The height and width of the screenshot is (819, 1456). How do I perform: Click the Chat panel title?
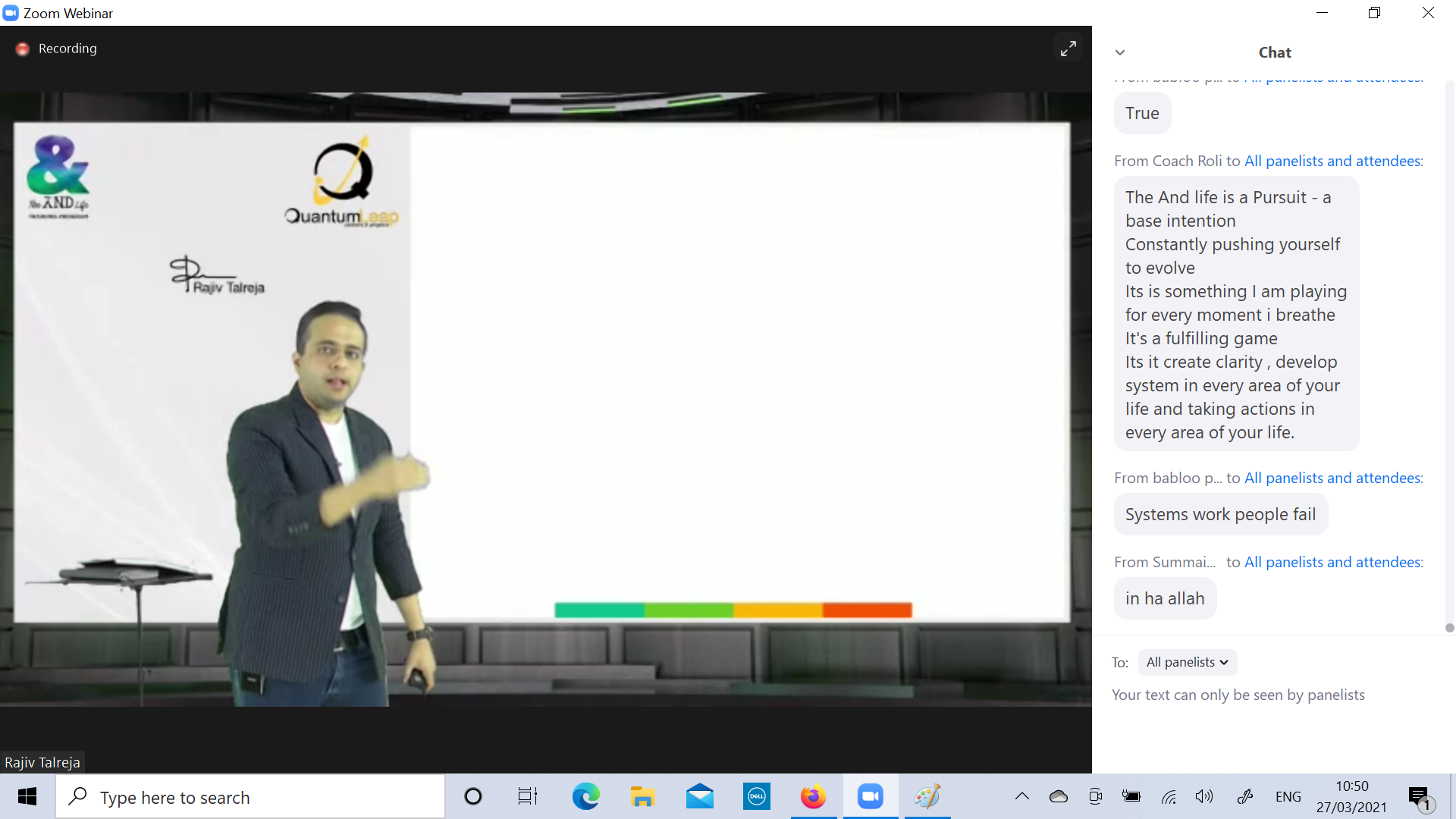(1274, 52)
